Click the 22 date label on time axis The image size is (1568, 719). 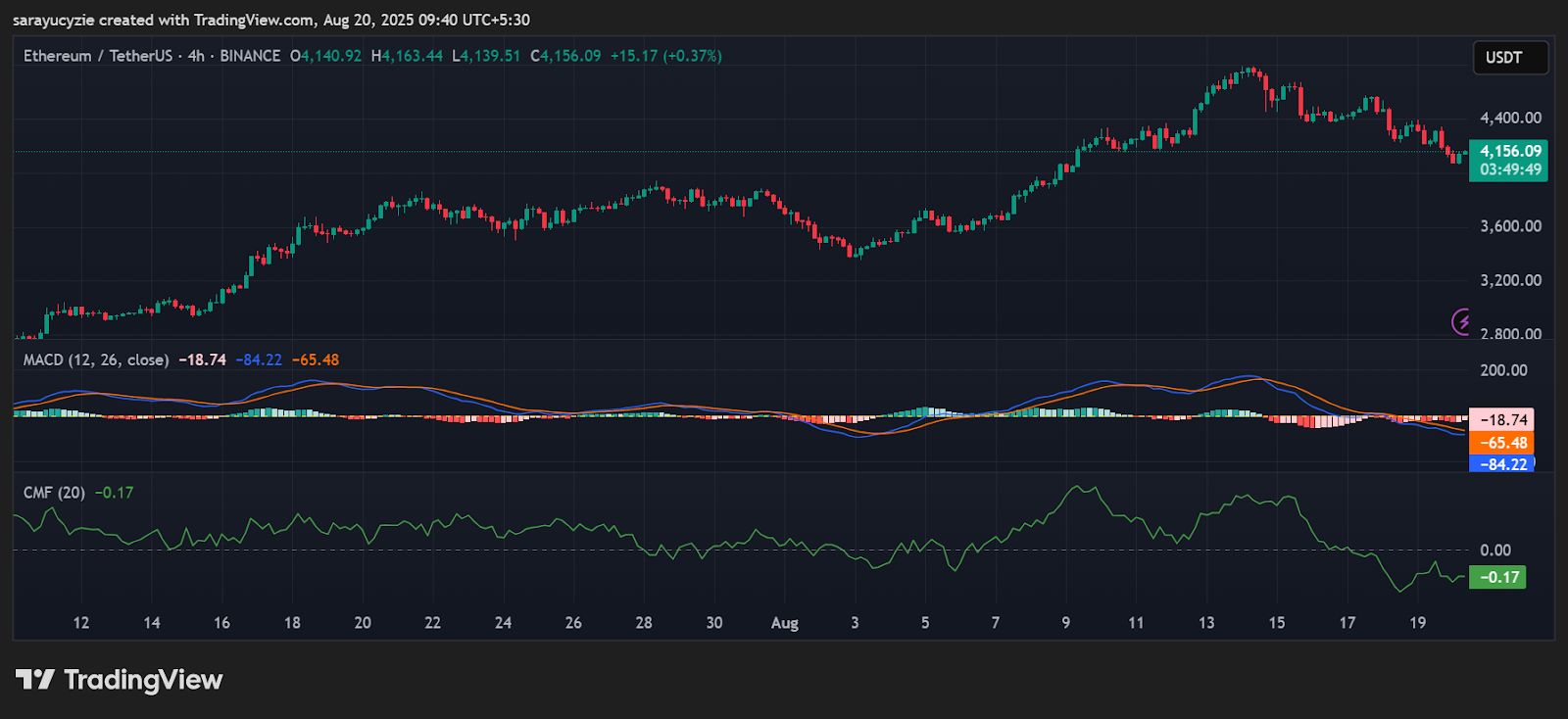432,623
